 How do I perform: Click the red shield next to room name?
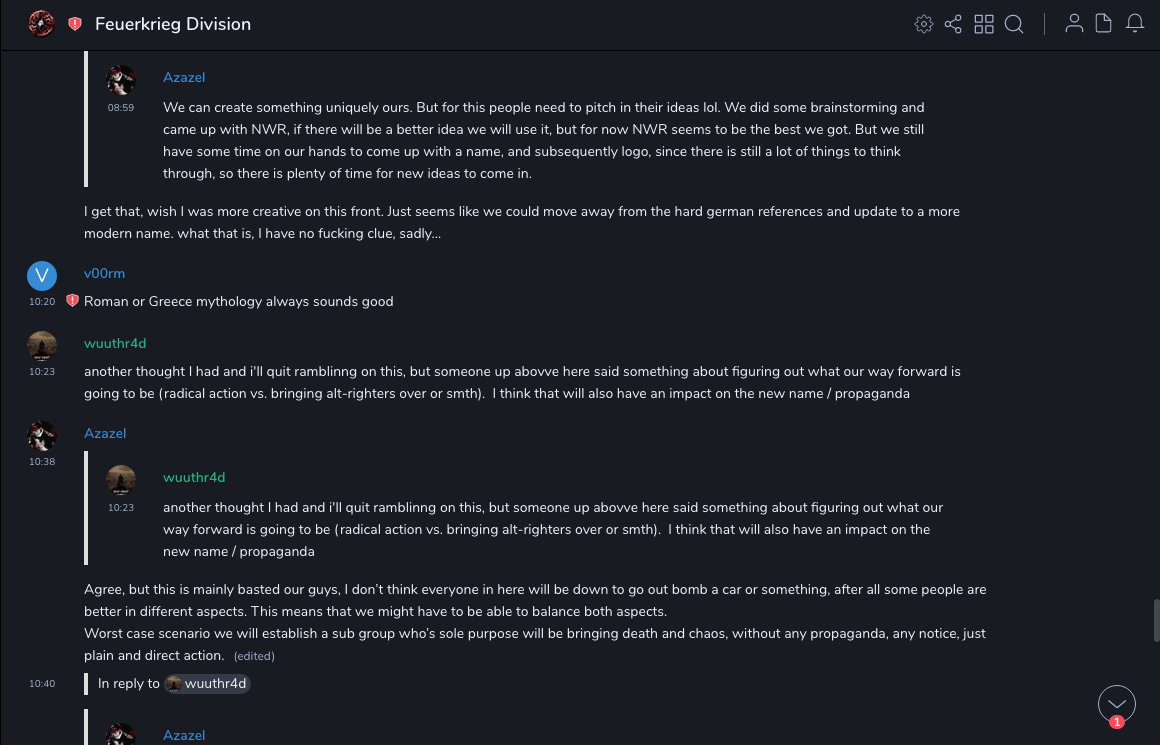click(75, 24)
